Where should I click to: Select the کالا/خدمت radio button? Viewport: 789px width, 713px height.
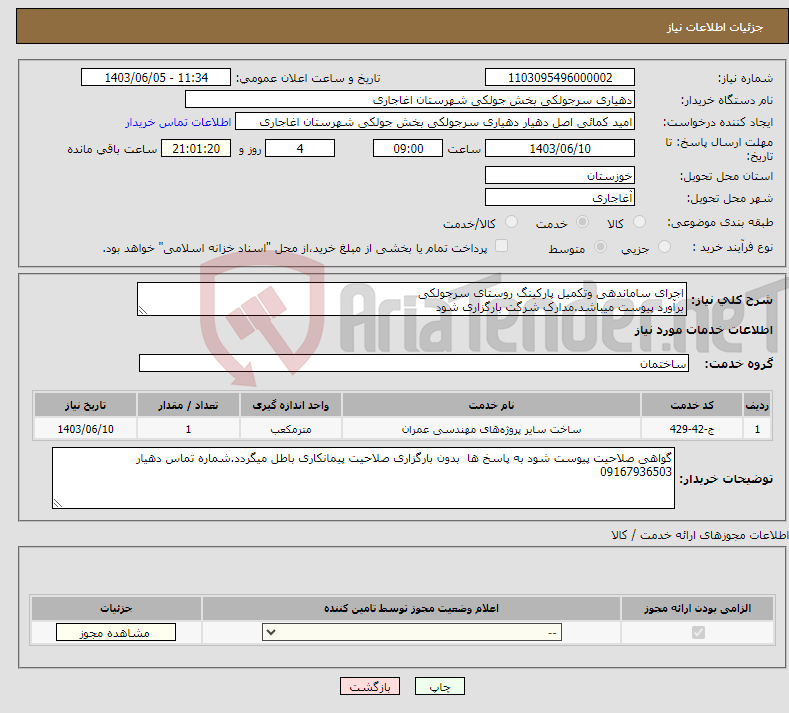(511, 222)
